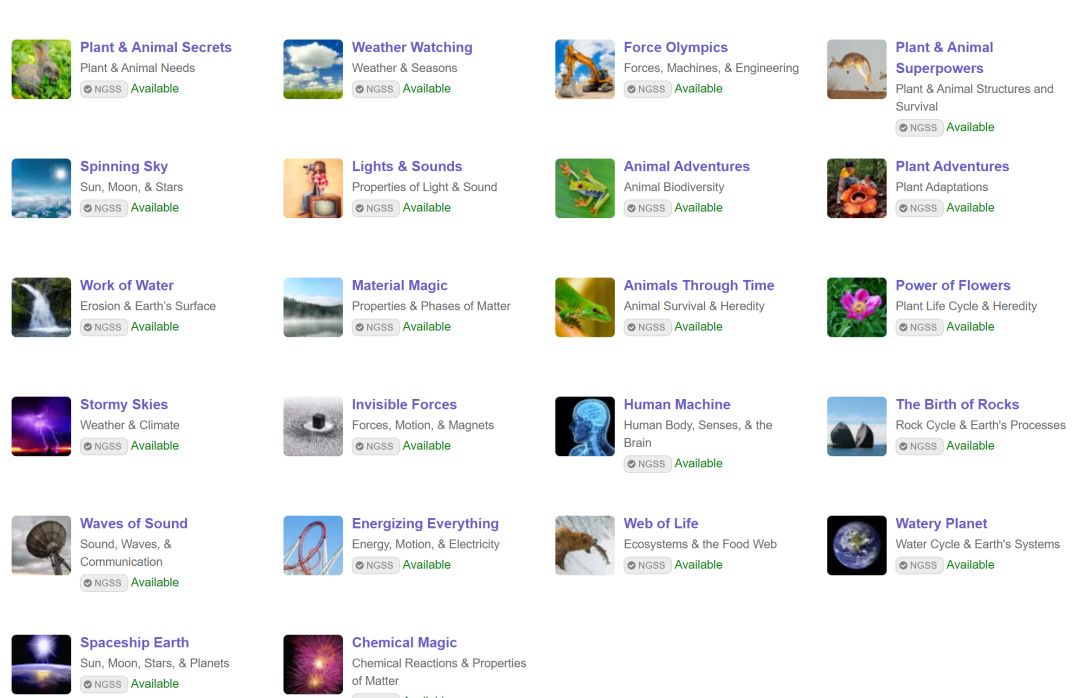
Task: Visit the Watery Planet title link
Action: coord(942,524)
